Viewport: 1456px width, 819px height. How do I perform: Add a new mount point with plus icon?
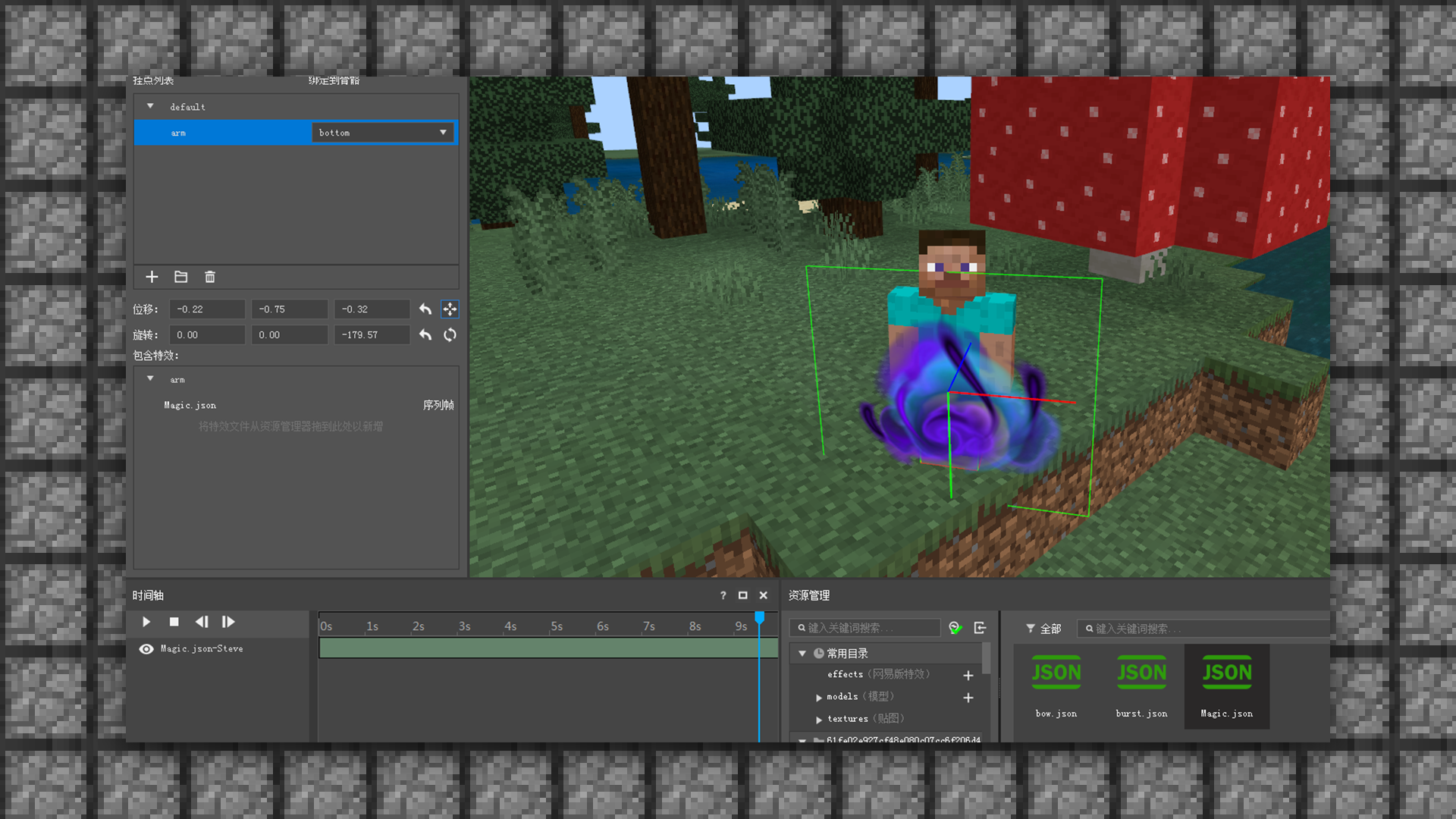152,277
